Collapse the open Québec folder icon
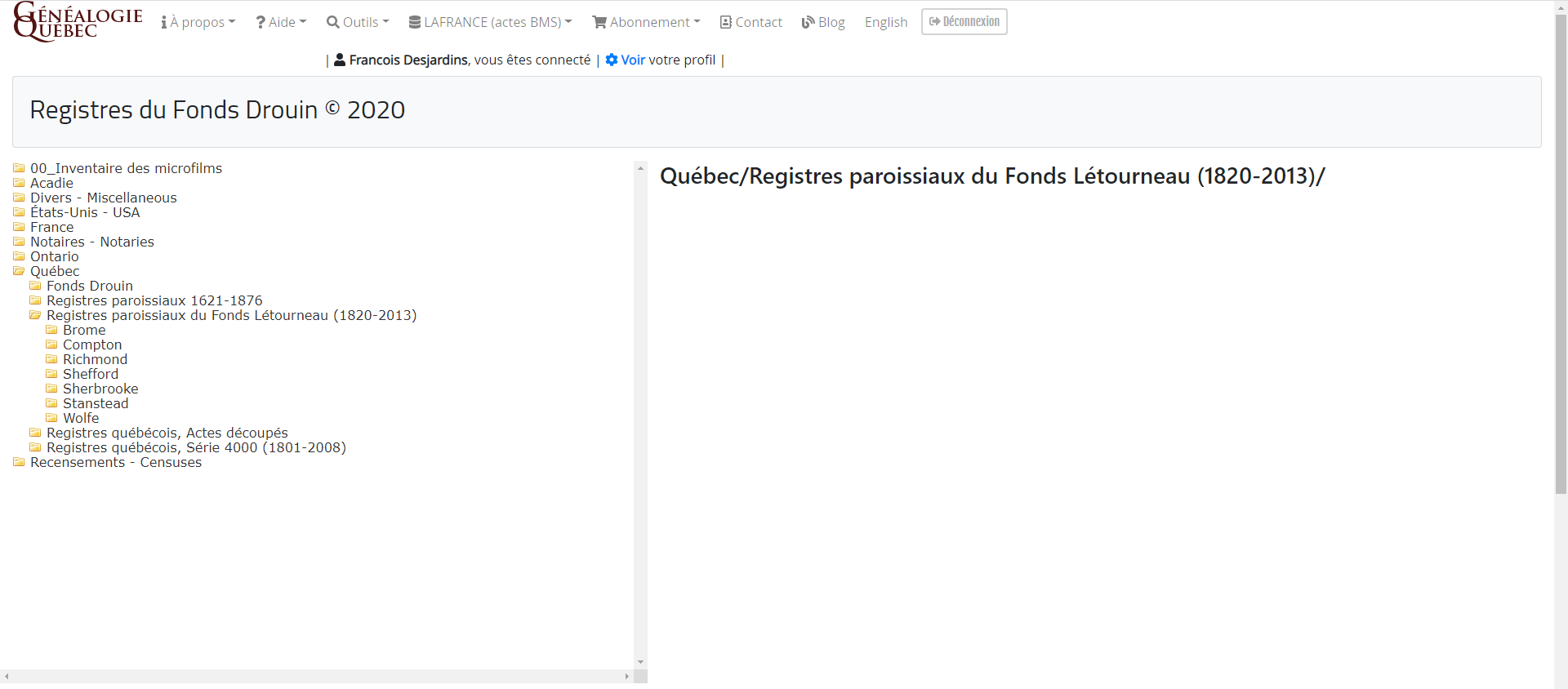 (x=19, y=271)
